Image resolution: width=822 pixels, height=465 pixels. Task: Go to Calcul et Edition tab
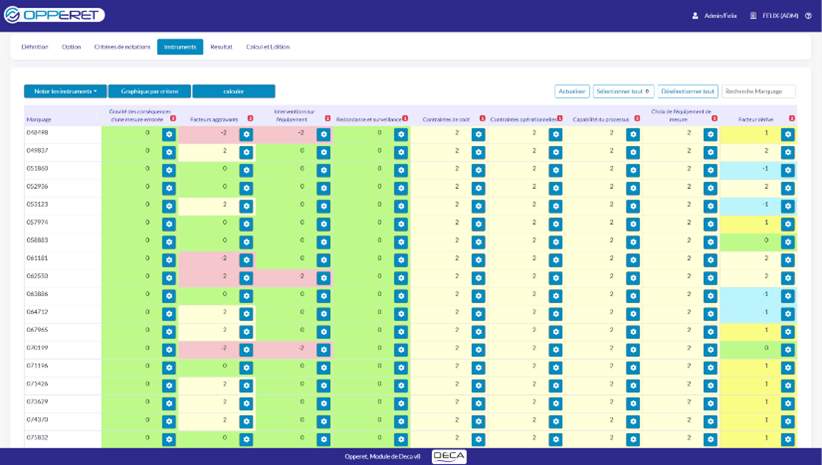pyautogui.click(x=268, y=47)
